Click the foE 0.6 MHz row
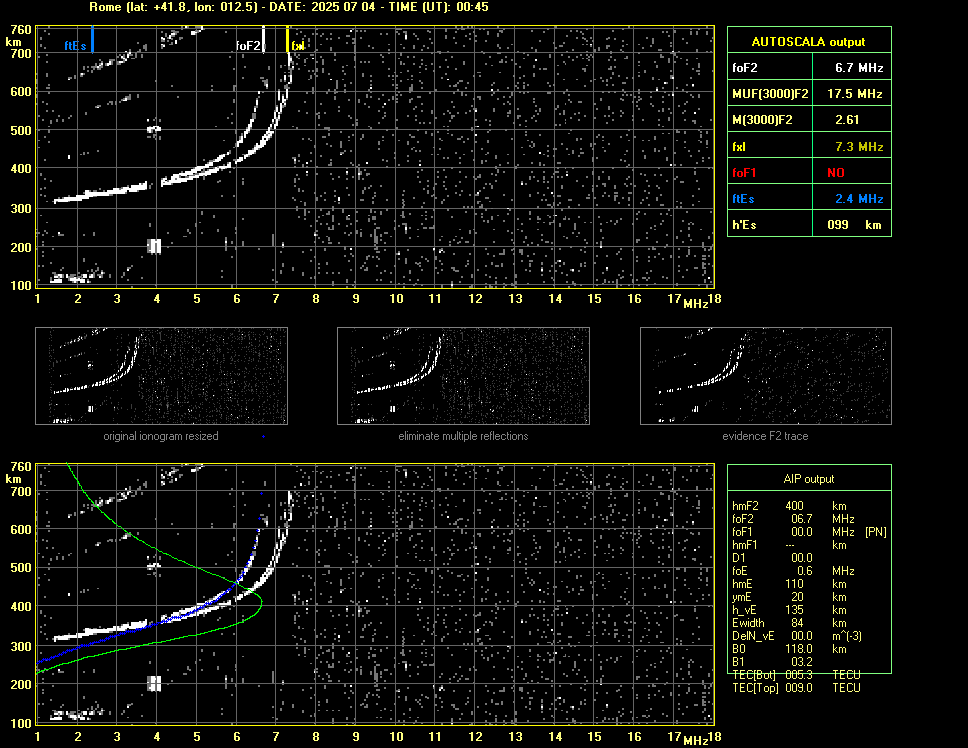Image resolution: width=968 pixels, height=748 pixels. (793, 571)
